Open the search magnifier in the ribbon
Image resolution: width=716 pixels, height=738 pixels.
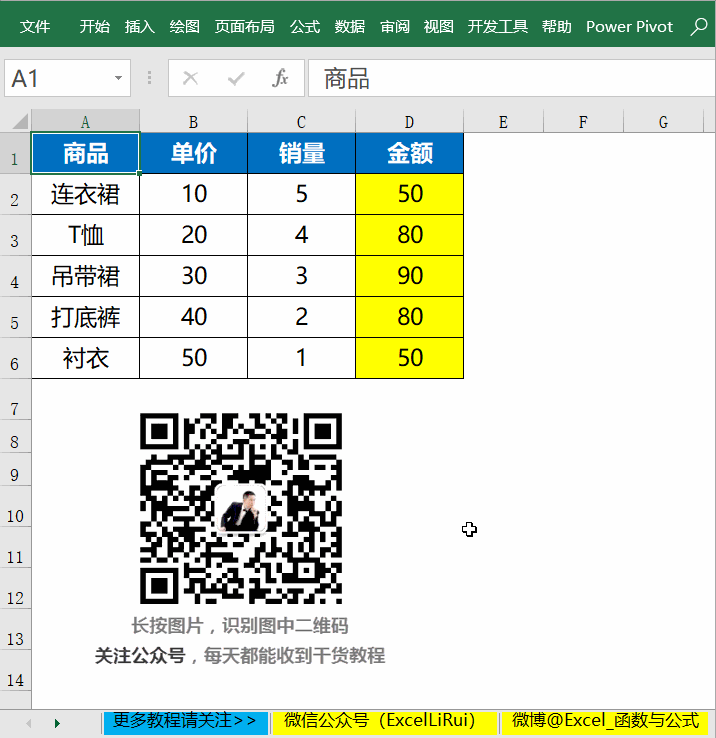click(x=699, y=26)
